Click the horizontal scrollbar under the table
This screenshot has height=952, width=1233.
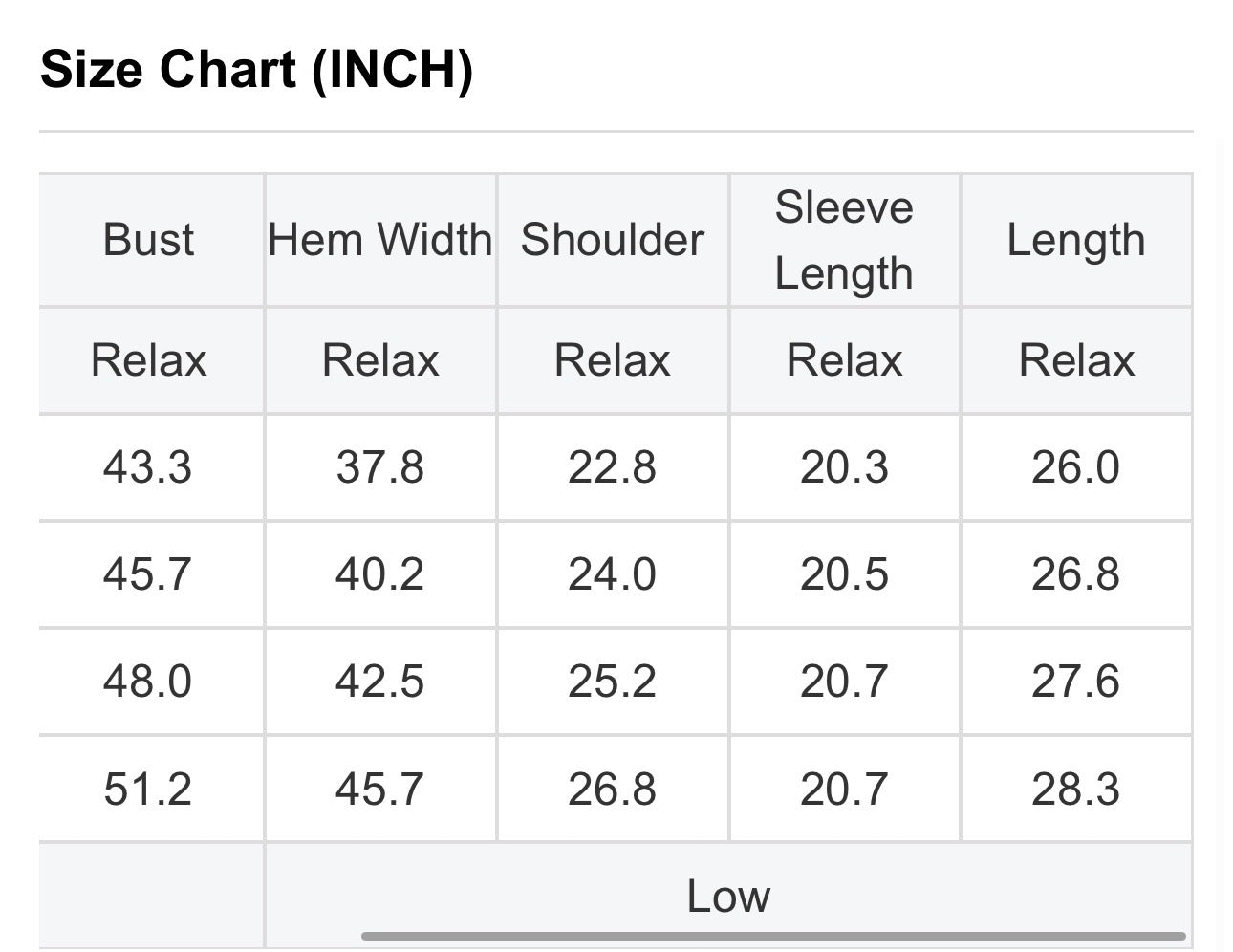[773, 936]
